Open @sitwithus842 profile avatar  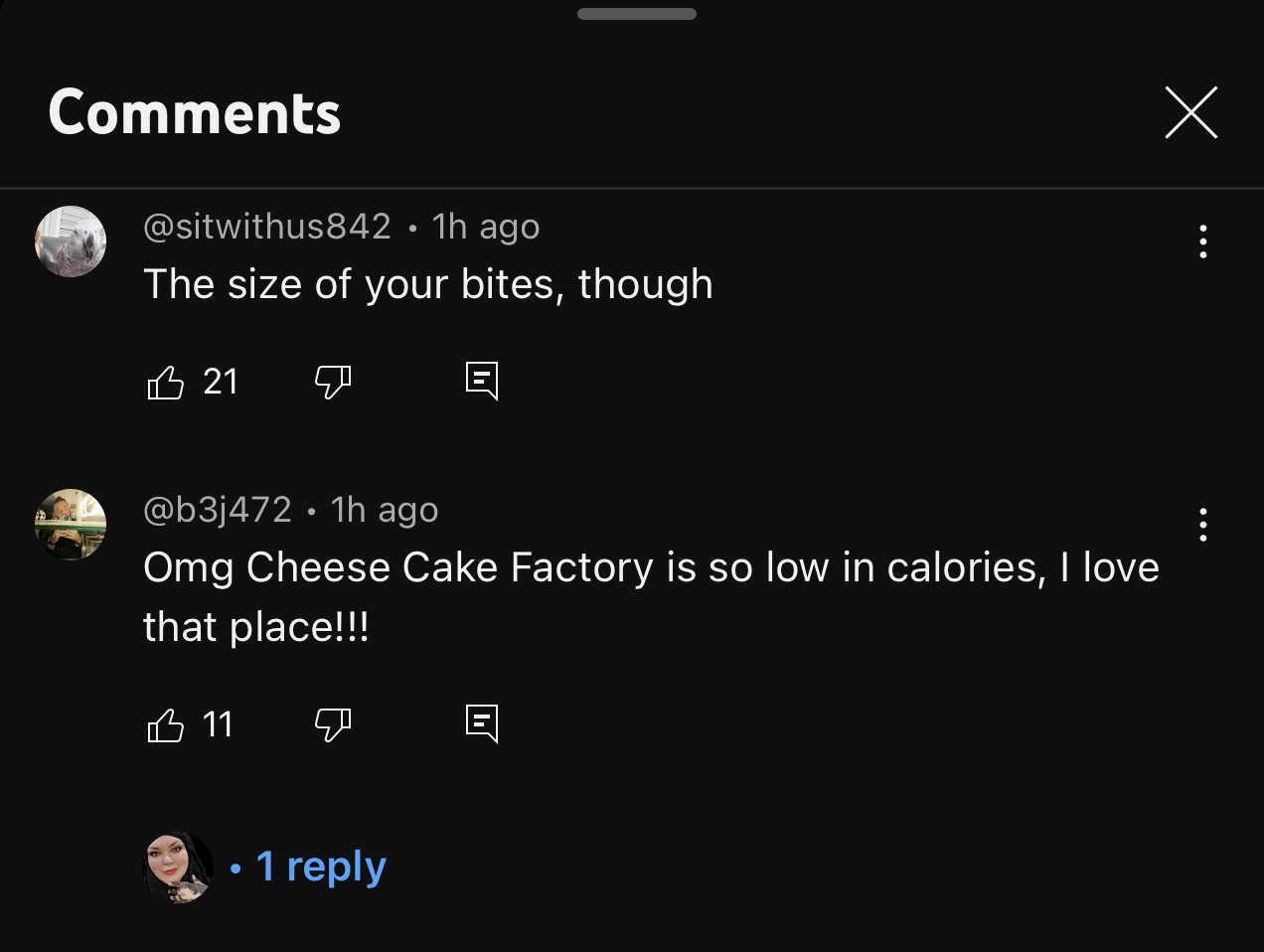(x=71, y=241)
